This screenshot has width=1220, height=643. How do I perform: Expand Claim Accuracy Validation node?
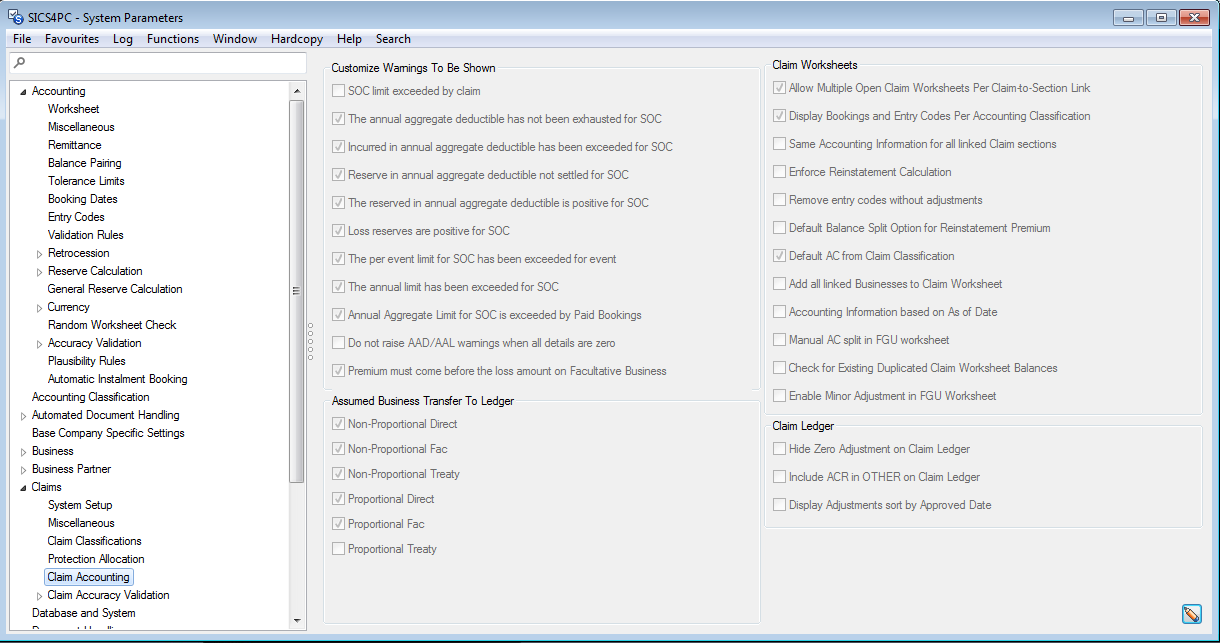(40, 596)
